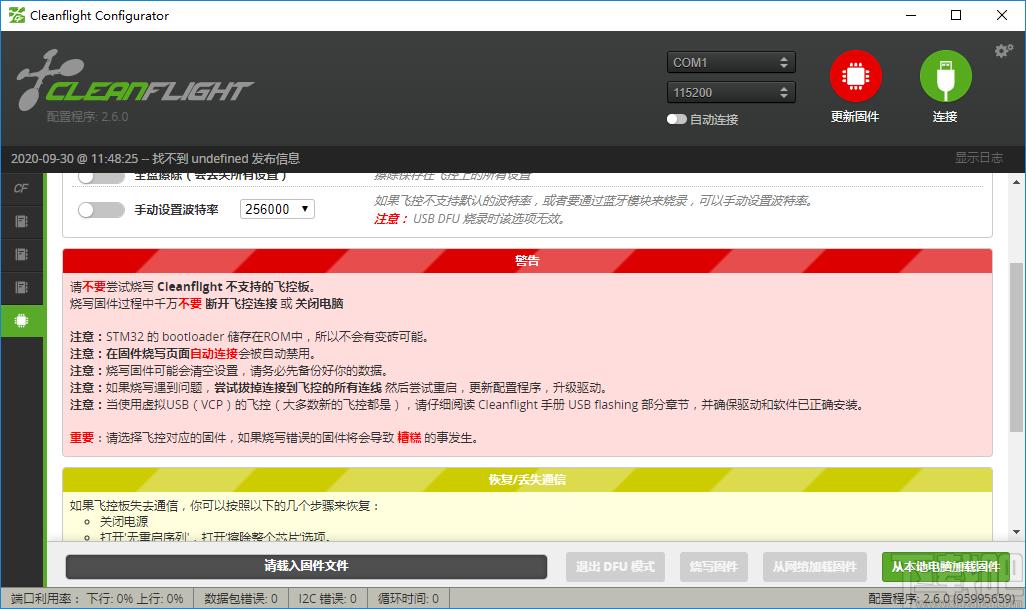This screenshot has width=1026, height=609.
Task: Click the scrollbar up arrow
Action: tap(1016, 182)
